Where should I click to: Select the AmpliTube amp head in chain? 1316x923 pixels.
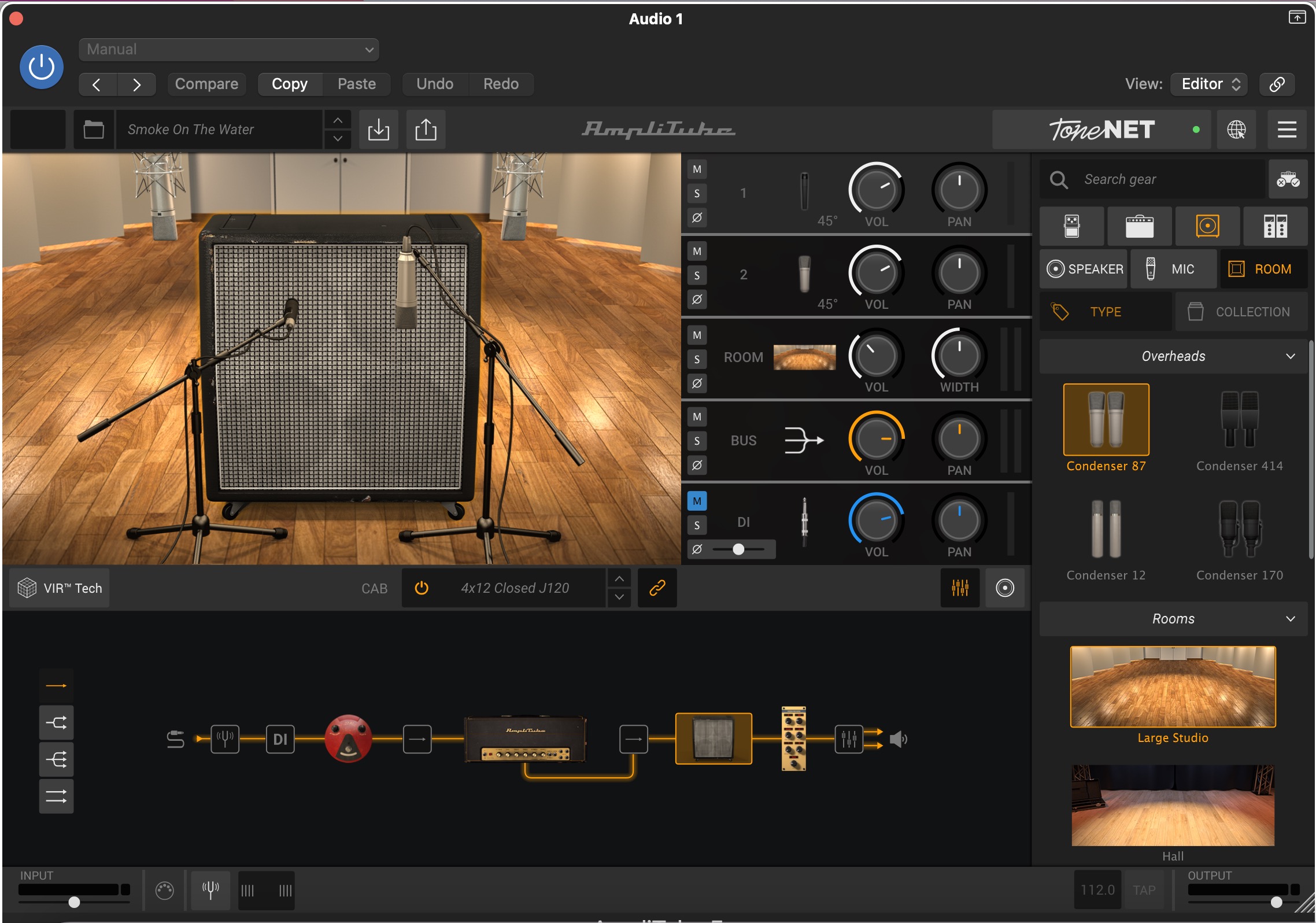click(x=526, y=740)
